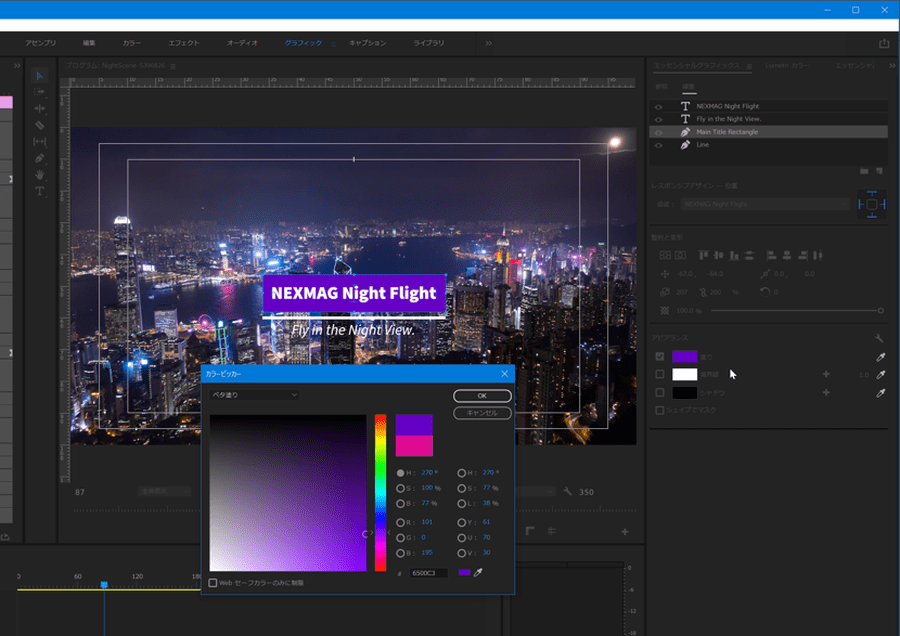The image size is (900, 636).
Task: Enable the Web safe colors only checkbox
Action: [x=213, y=582]
